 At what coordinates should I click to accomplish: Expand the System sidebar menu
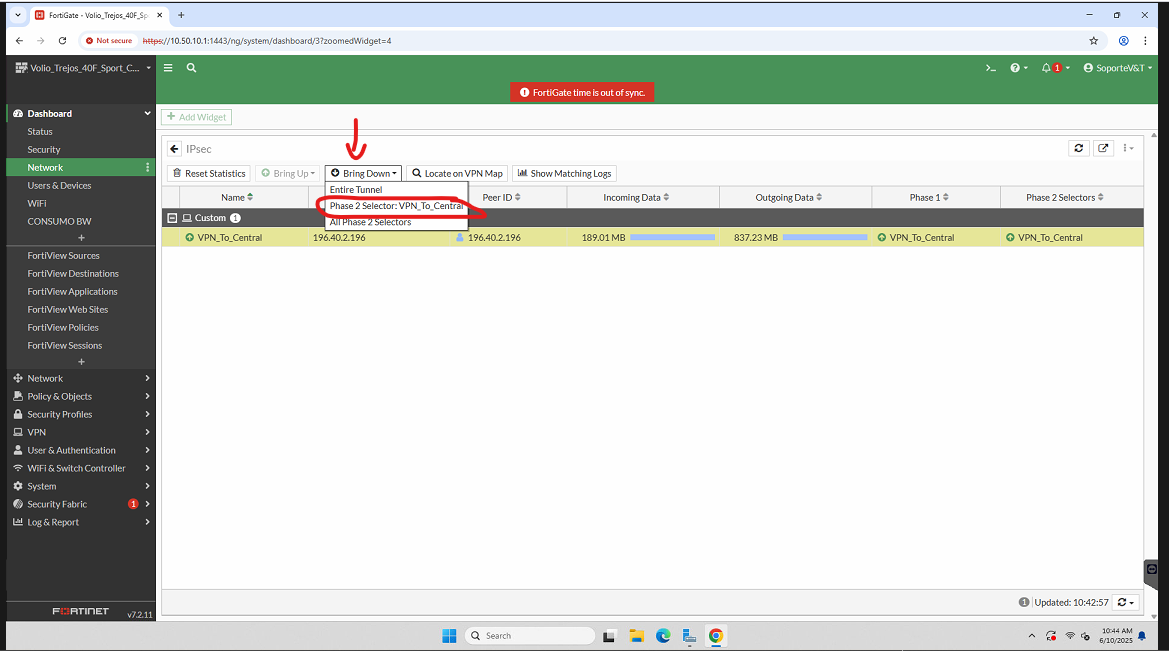[81, 486]
